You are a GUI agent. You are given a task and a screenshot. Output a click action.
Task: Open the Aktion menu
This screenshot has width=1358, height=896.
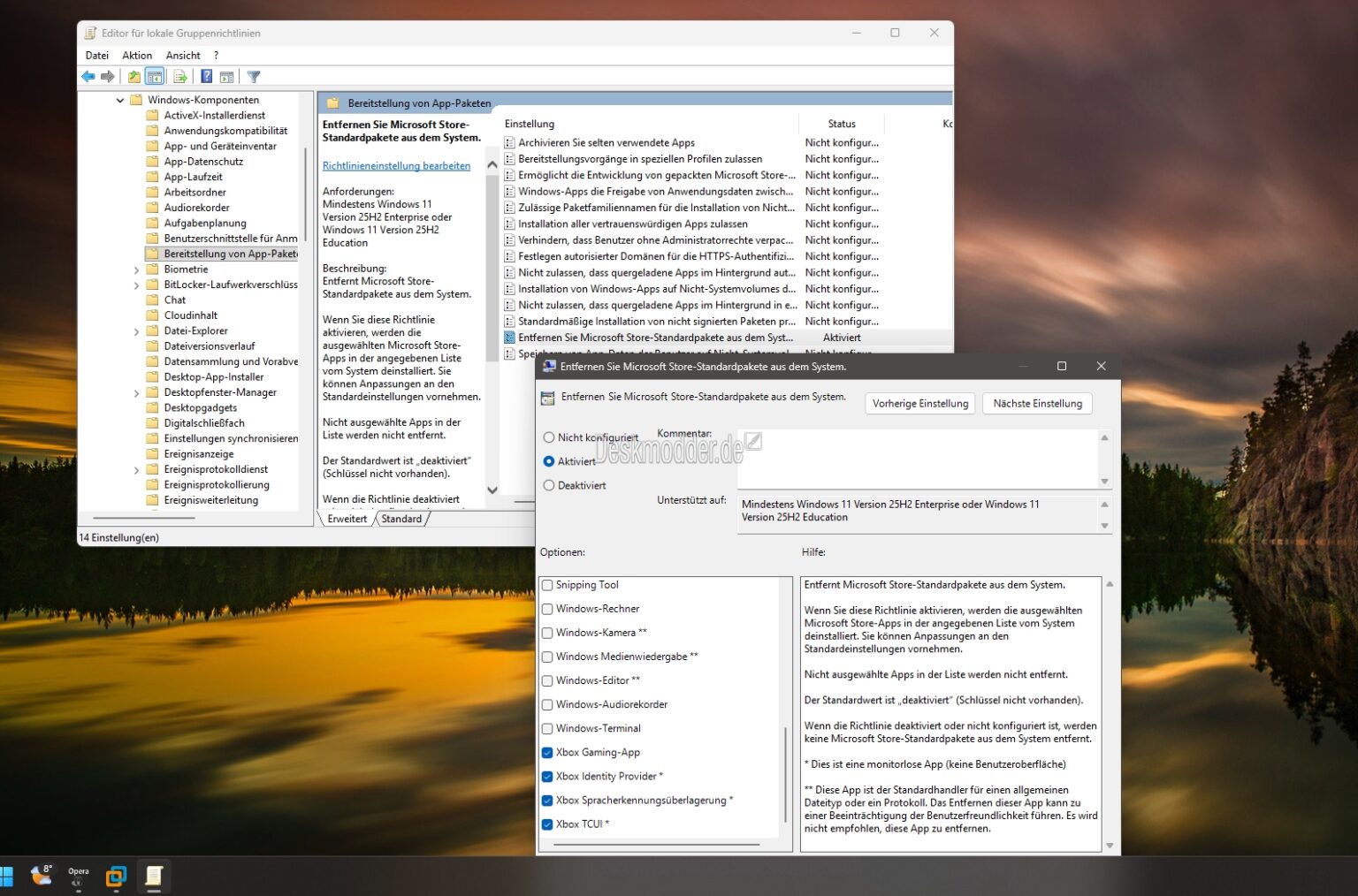[x=137, y=55]
